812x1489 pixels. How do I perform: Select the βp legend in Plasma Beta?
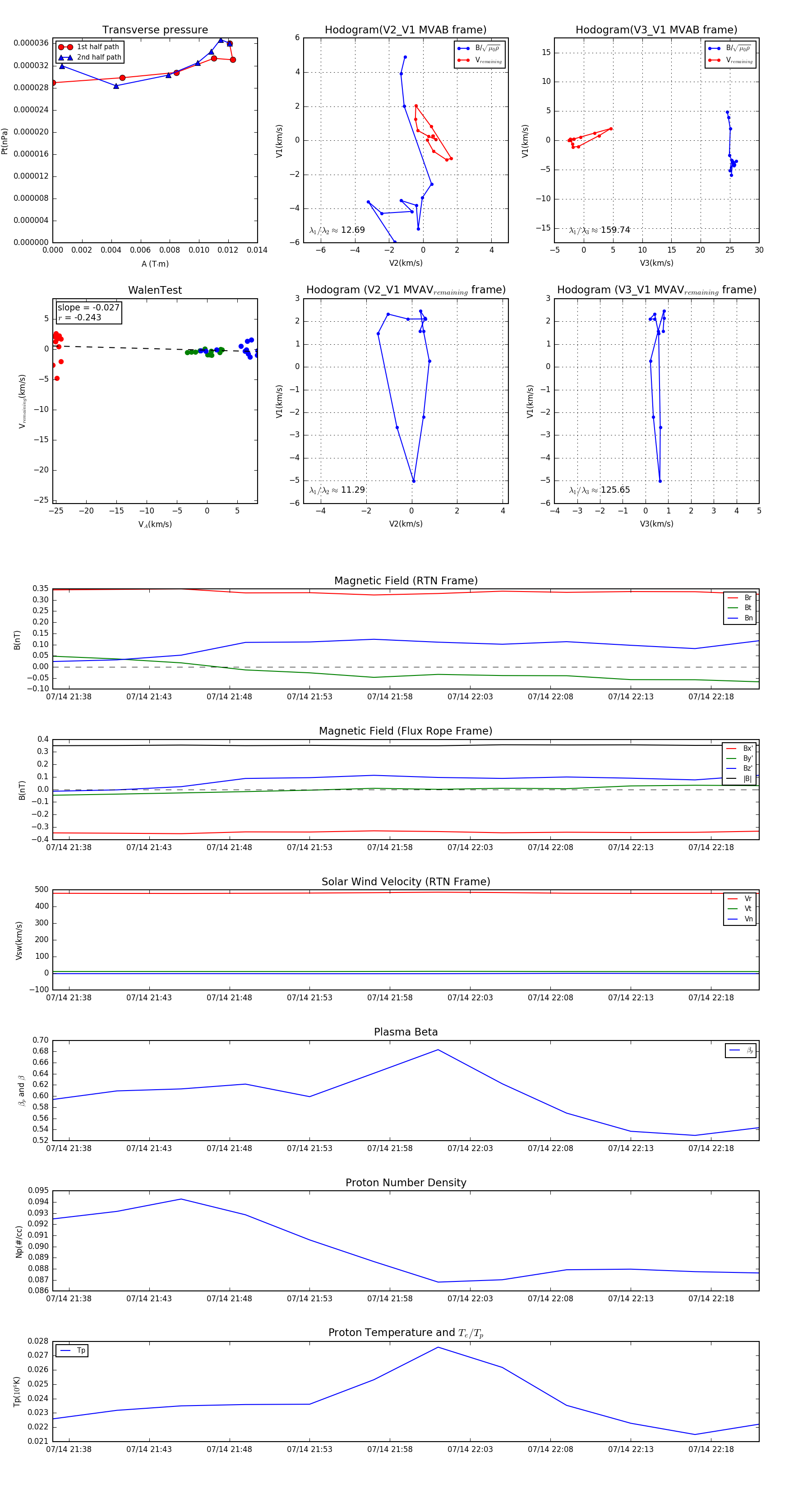pos(742,1050)
